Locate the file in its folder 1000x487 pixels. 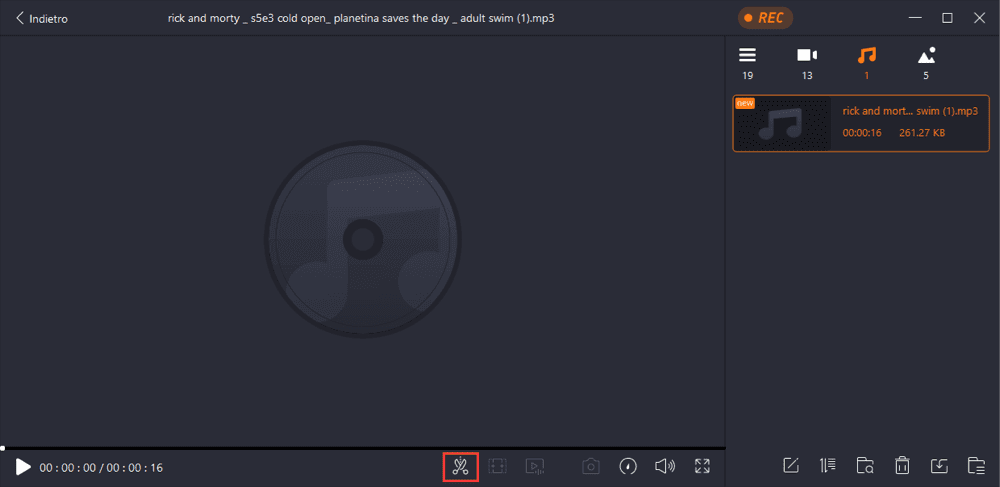(865, 466)
